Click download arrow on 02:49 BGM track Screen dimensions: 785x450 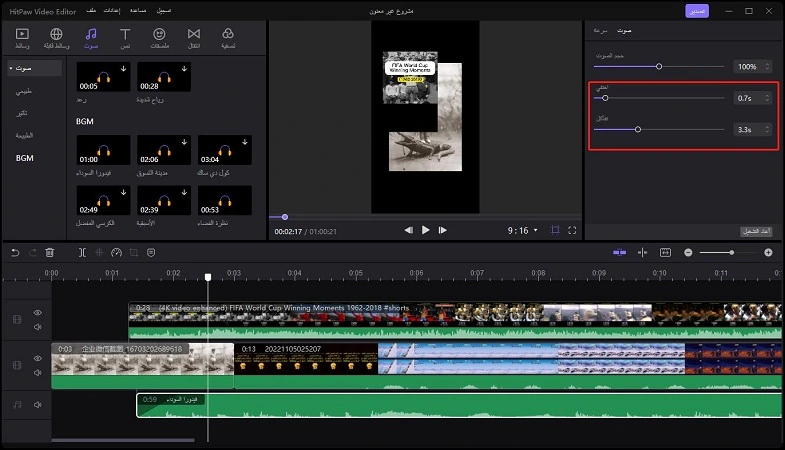click(123, 192)
